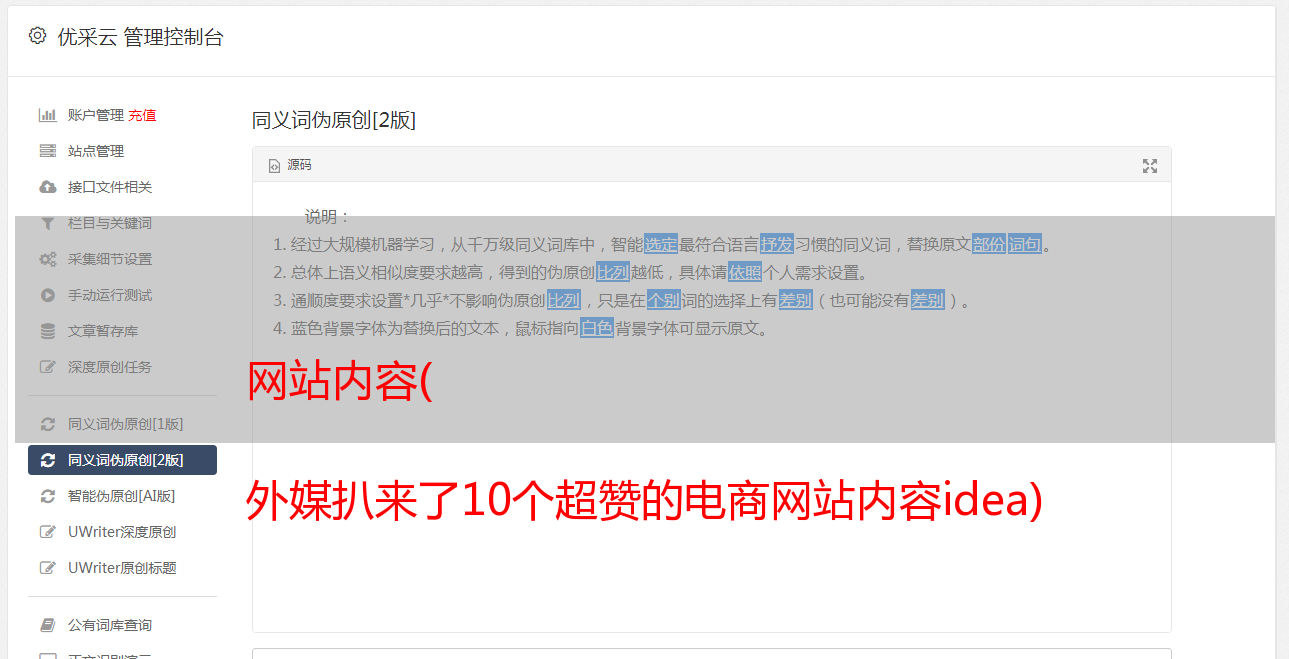
Task: Open 智能伪原创[AI版] in the sidebar
Action: (x=122, y=496)
